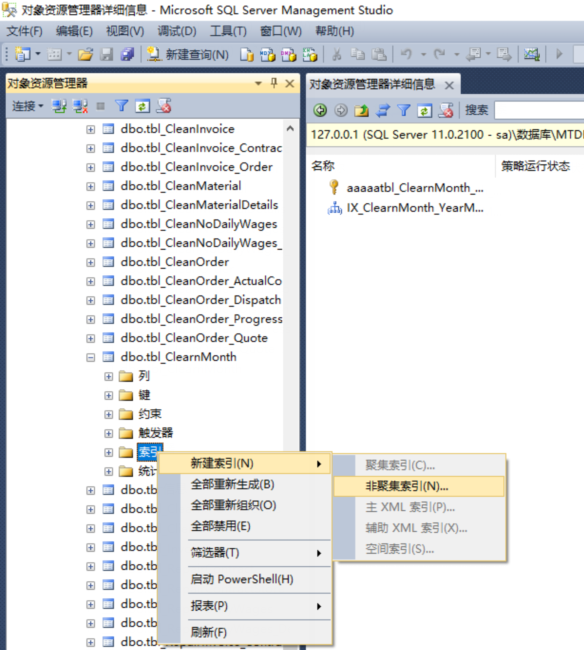Click the filter funnel icon in Object Explorer
Viewport: 584px width, 650px height.
point(121,106)
